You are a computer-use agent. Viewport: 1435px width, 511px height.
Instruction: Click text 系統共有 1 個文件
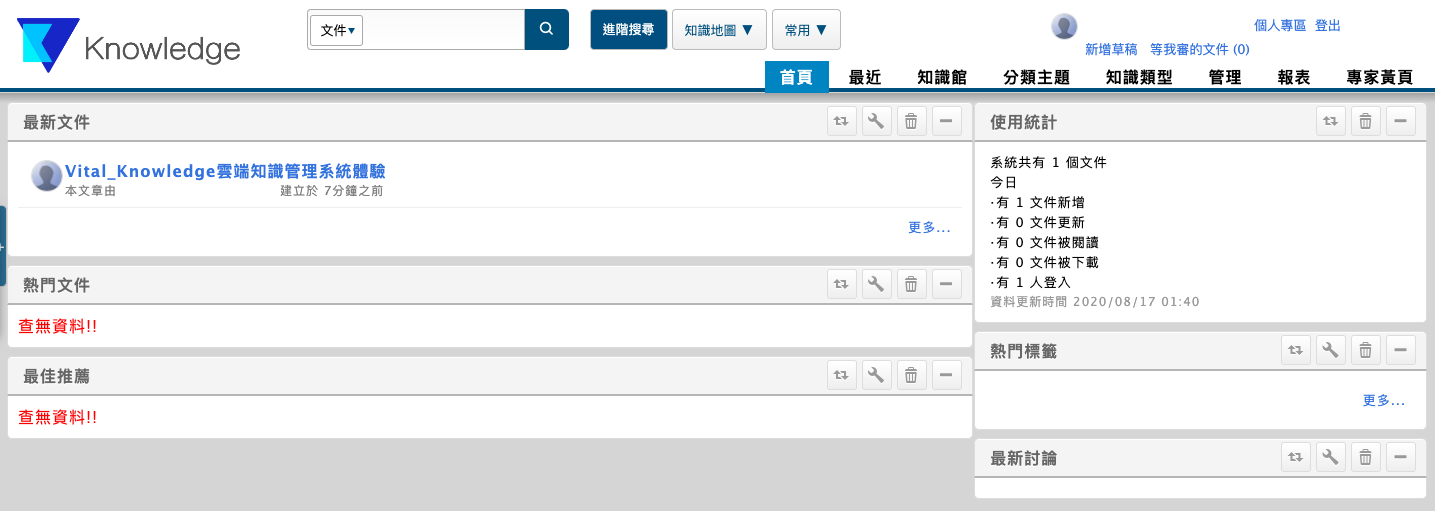[1048, 162]
